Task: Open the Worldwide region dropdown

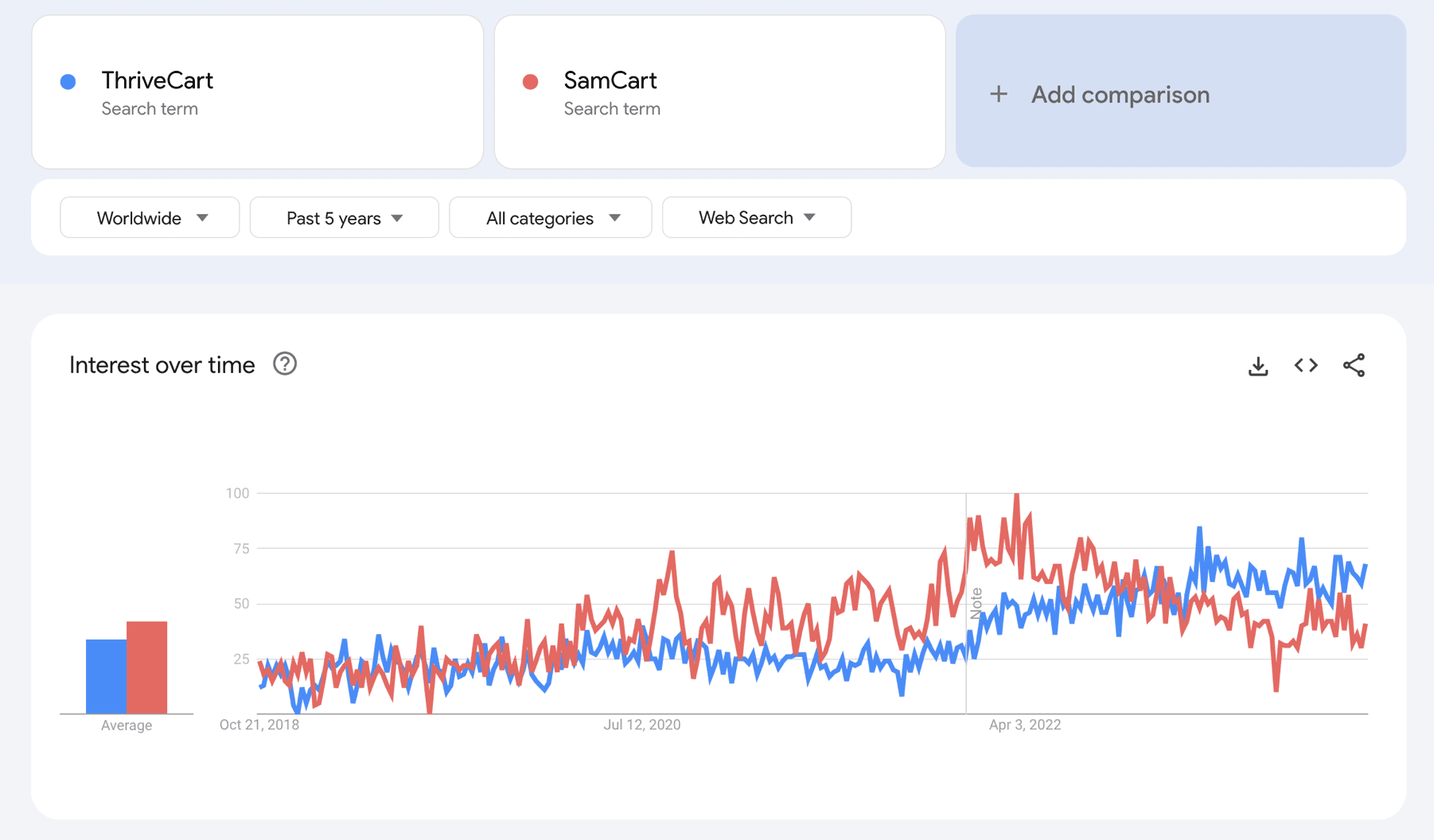Action: coord(150,217)
